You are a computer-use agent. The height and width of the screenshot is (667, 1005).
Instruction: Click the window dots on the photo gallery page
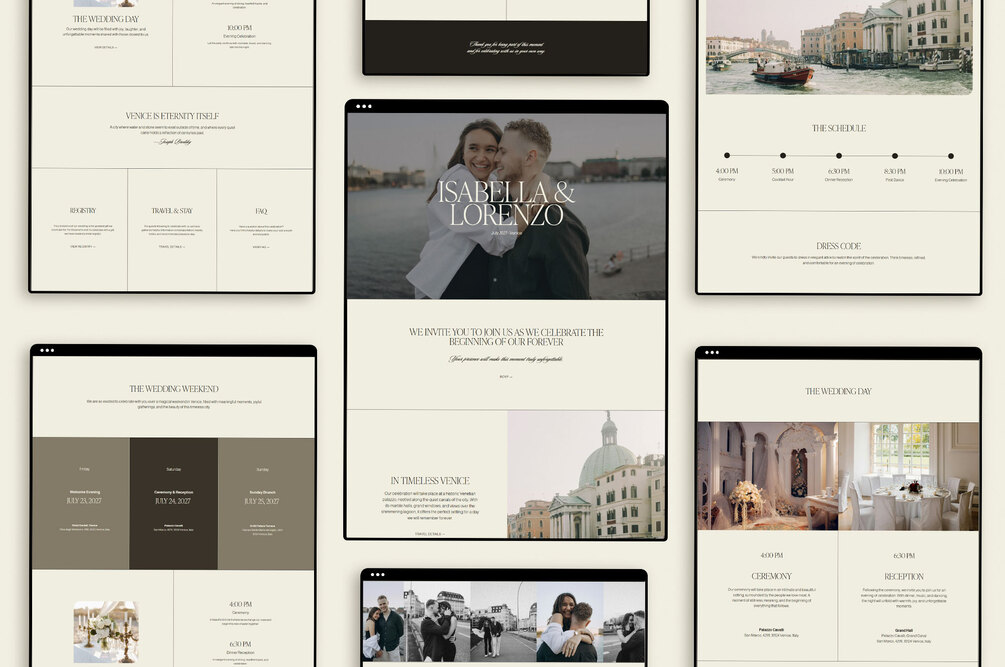378,575
